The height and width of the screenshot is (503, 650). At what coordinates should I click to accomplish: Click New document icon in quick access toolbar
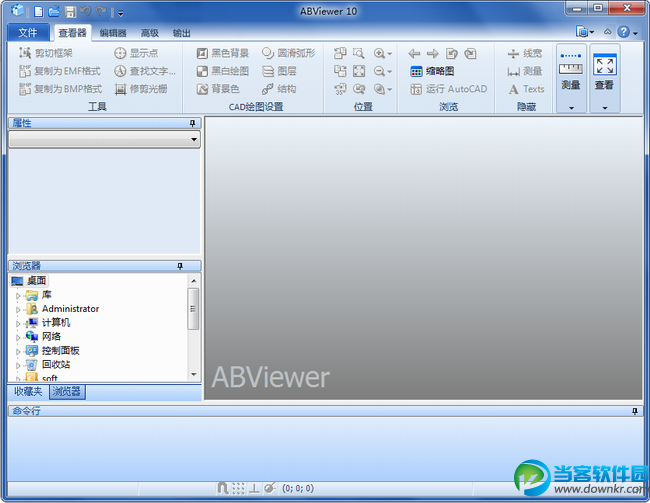click(x=39, y=12)
